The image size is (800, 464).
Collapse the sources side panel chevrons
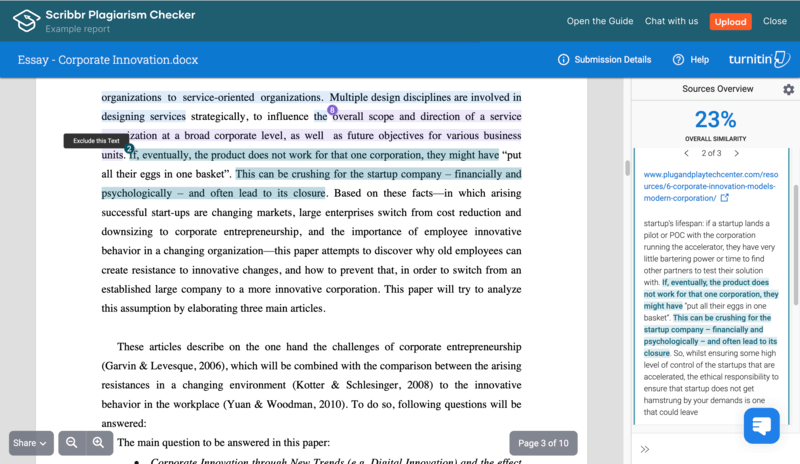pos(645,449)
